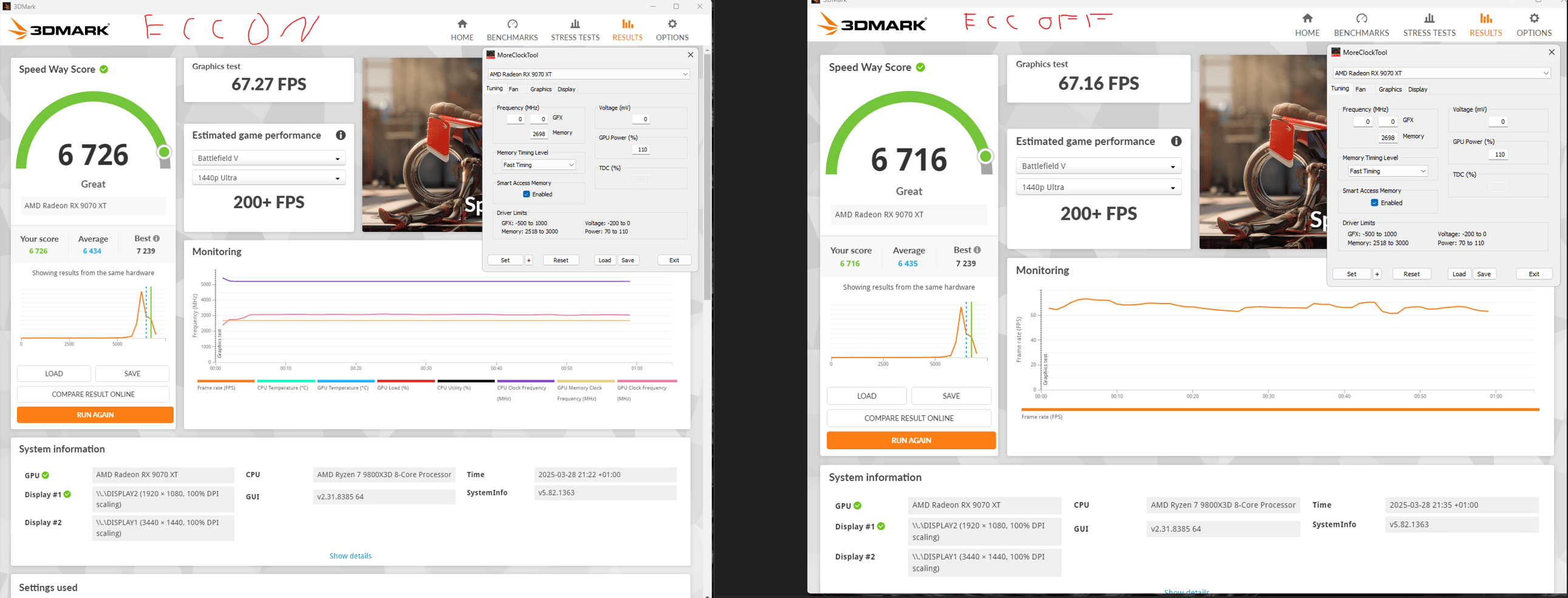The image size is (1568, 598).
Task: Click the green check beside Speed Way Score 6 726
Action: (x=104, y=69)
